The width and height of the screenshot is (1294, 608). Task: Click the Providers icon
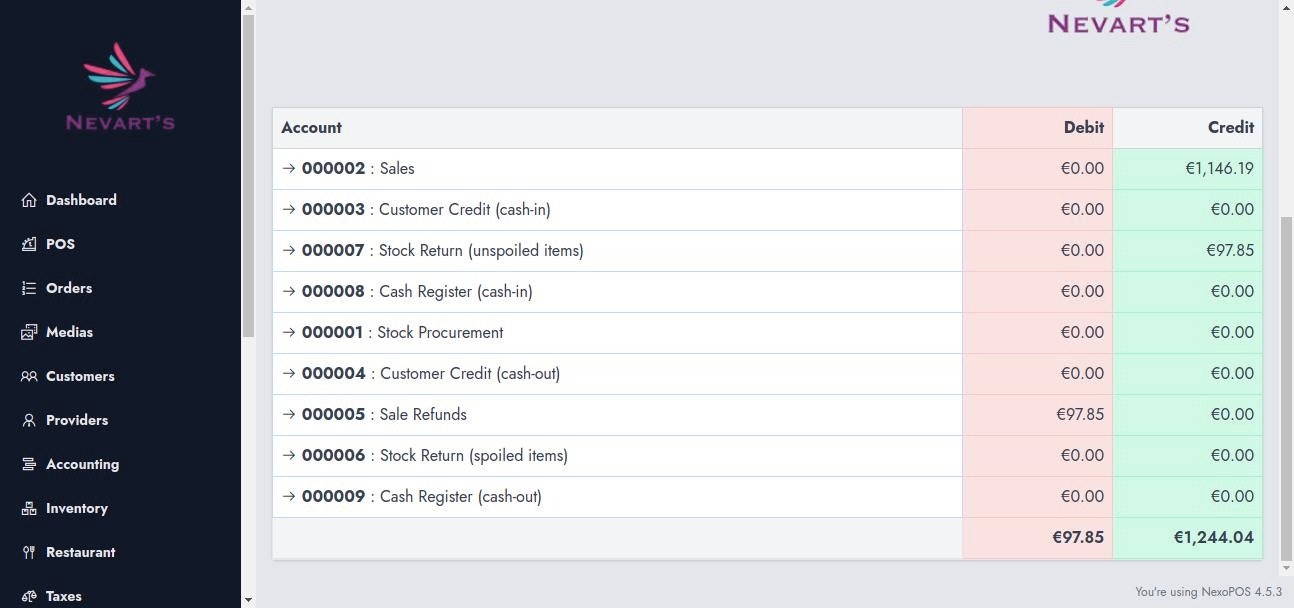coord(29,420)
